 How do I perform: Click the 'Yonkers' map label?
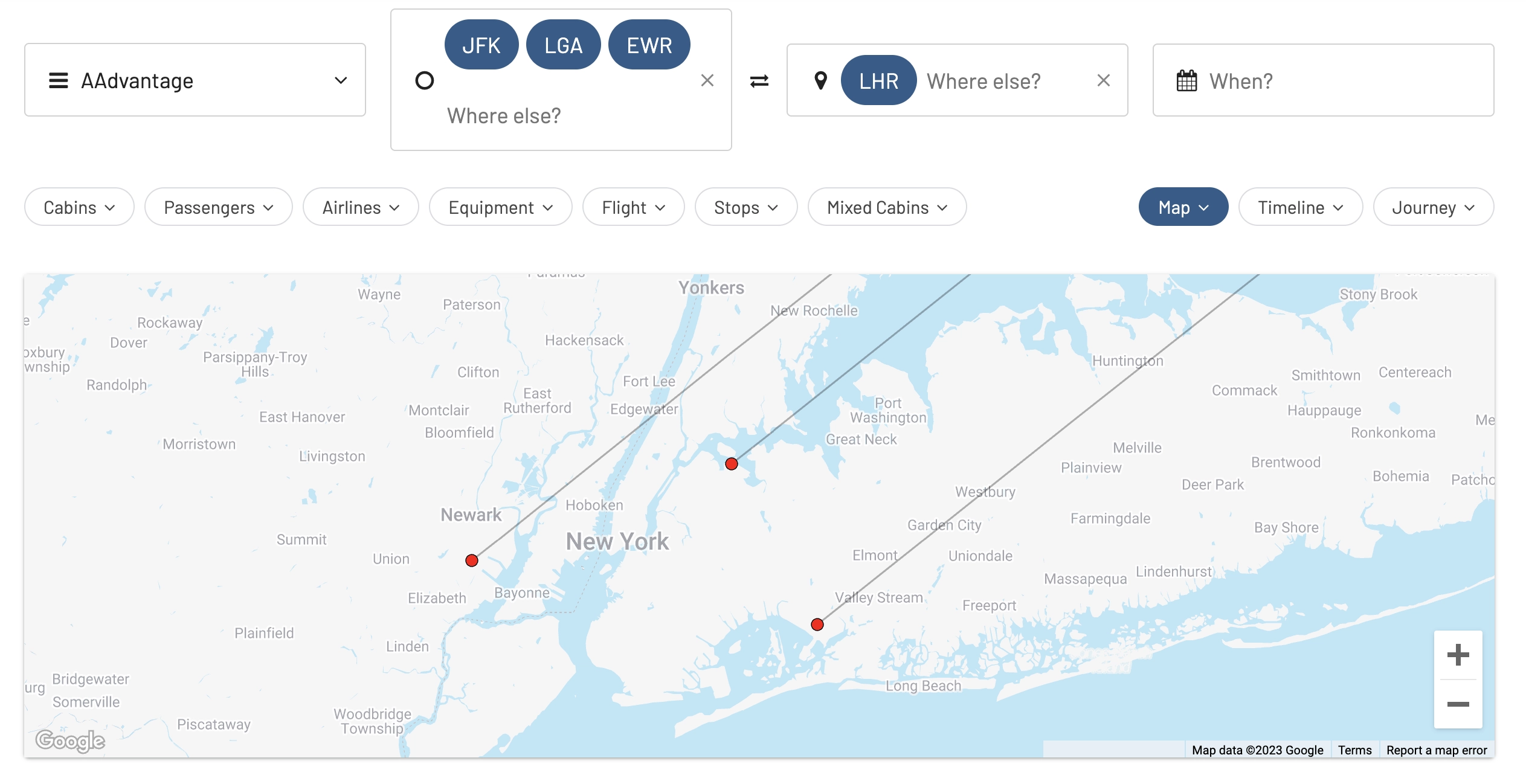point(711,288)
